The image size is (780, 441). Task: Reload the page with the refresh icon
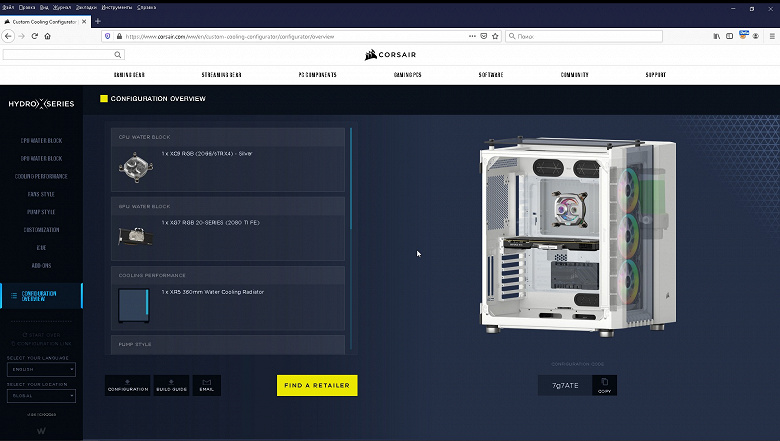[x=35, y=36]
